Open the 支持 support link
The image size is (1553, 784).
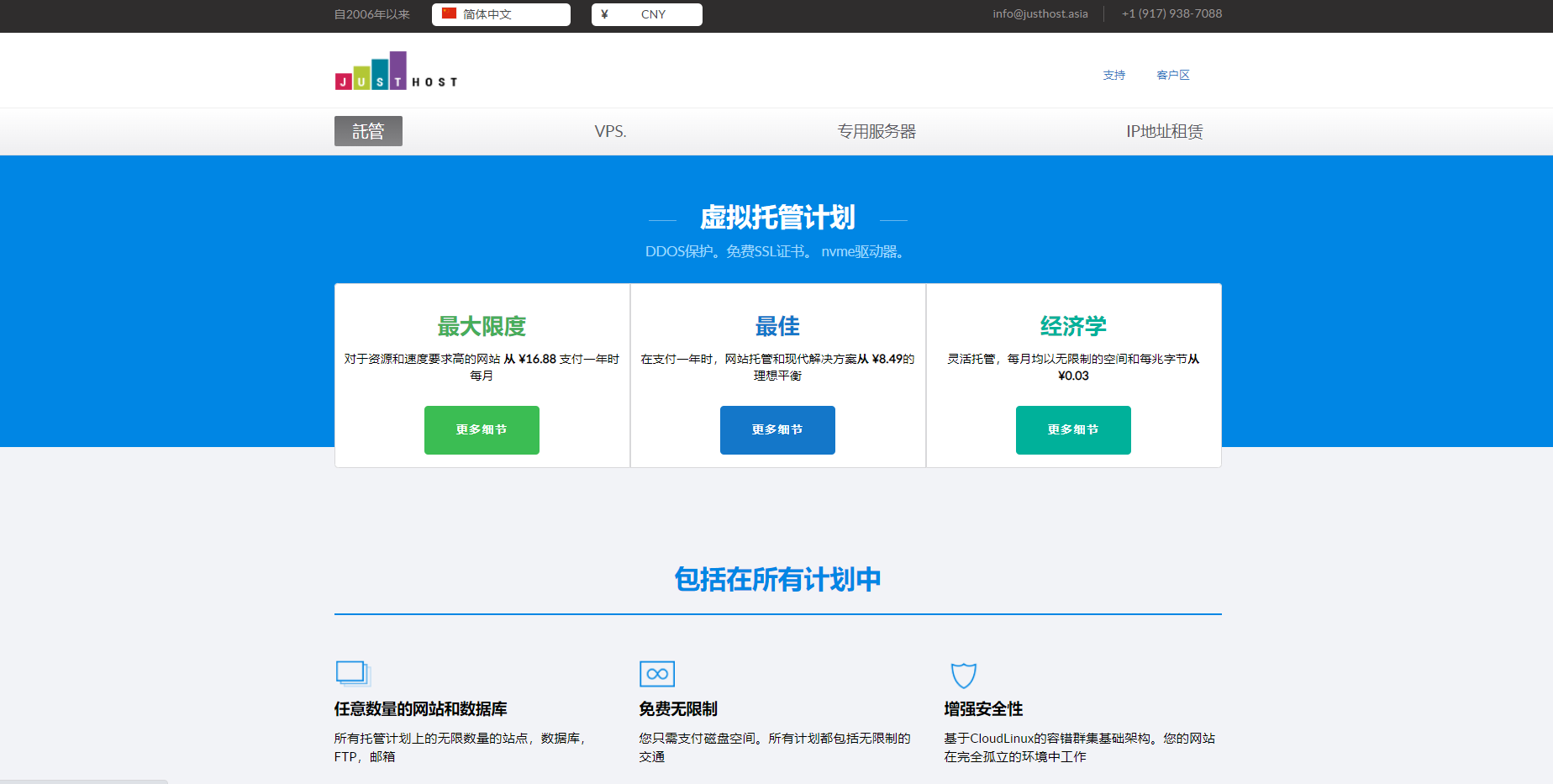click(1113, 75)
